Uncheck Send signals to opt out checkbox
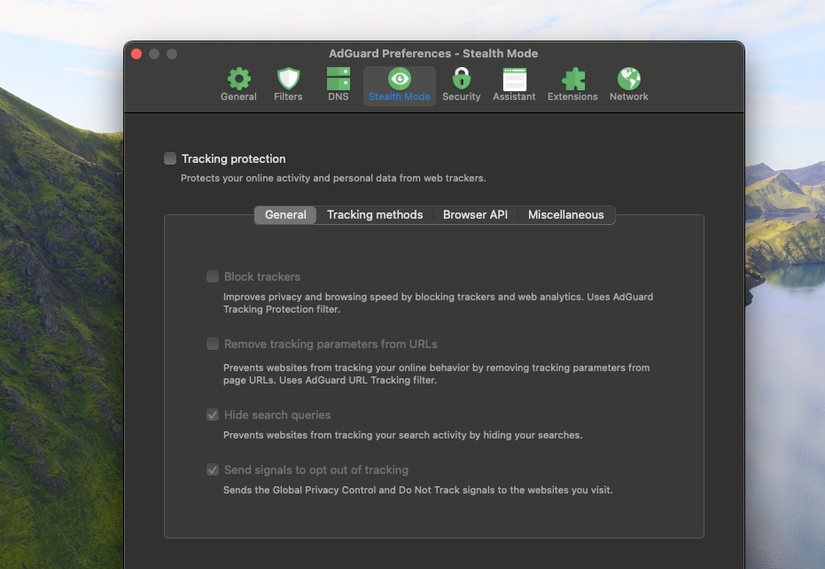Viewport: 825px width, 569px height. point(213,470)
